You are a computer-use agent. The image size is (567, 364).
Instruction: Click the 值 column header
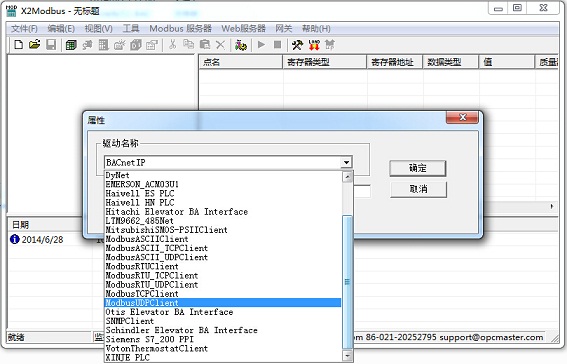click(507, 62)
